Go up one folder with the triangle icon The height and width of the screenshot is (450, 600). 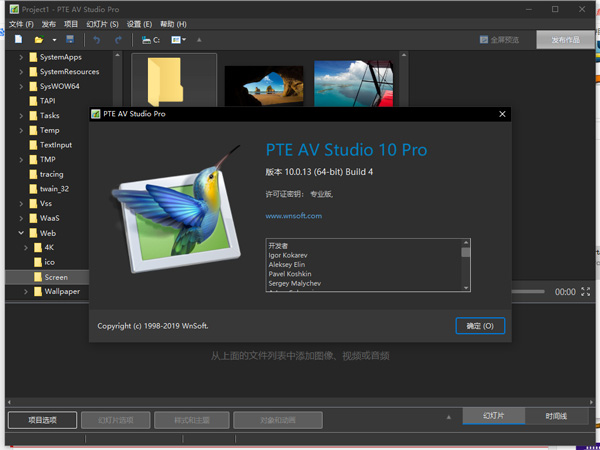(199, 40)
